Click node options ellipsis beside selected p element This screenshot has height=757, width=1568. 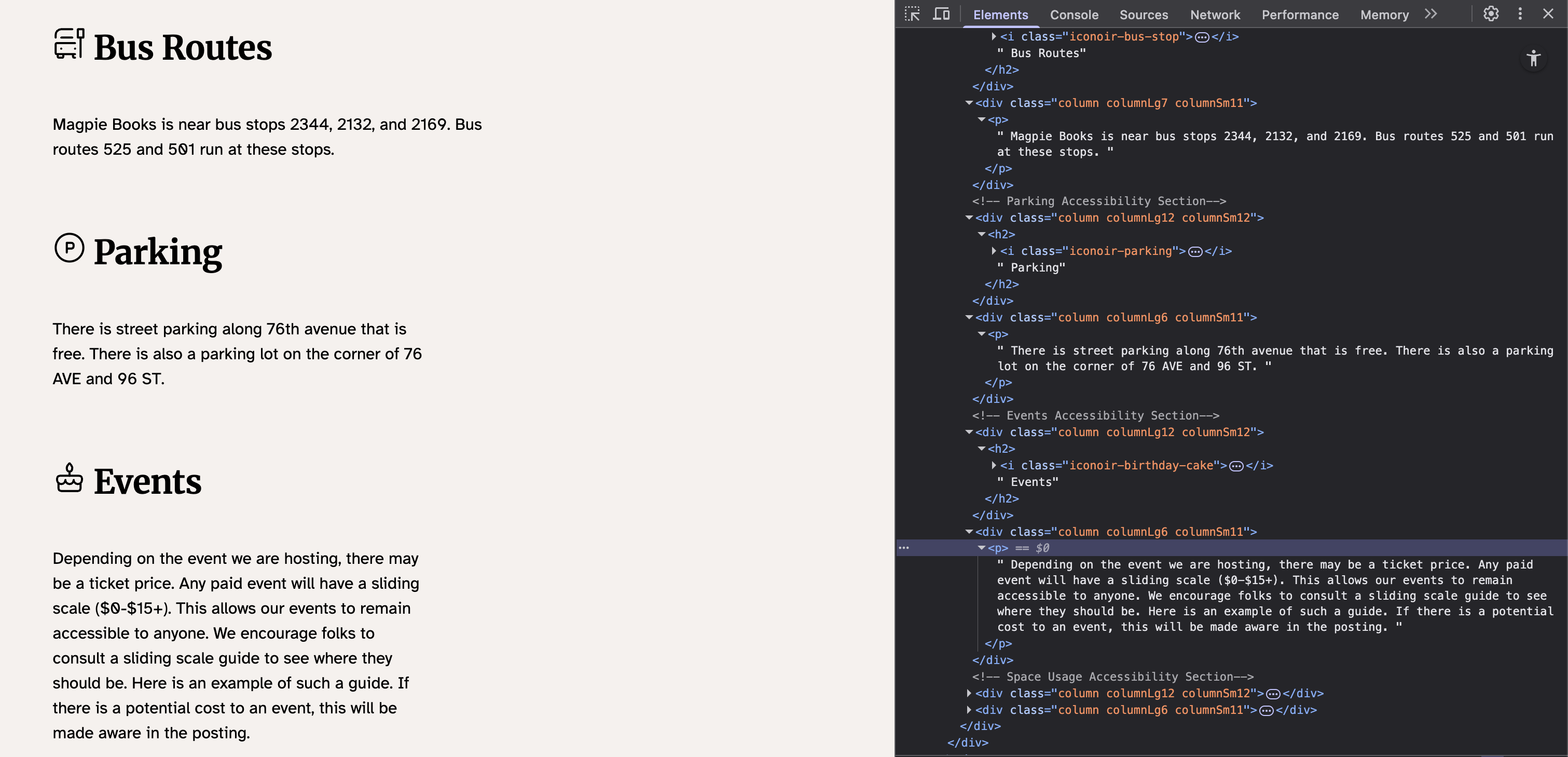[904, 547]
